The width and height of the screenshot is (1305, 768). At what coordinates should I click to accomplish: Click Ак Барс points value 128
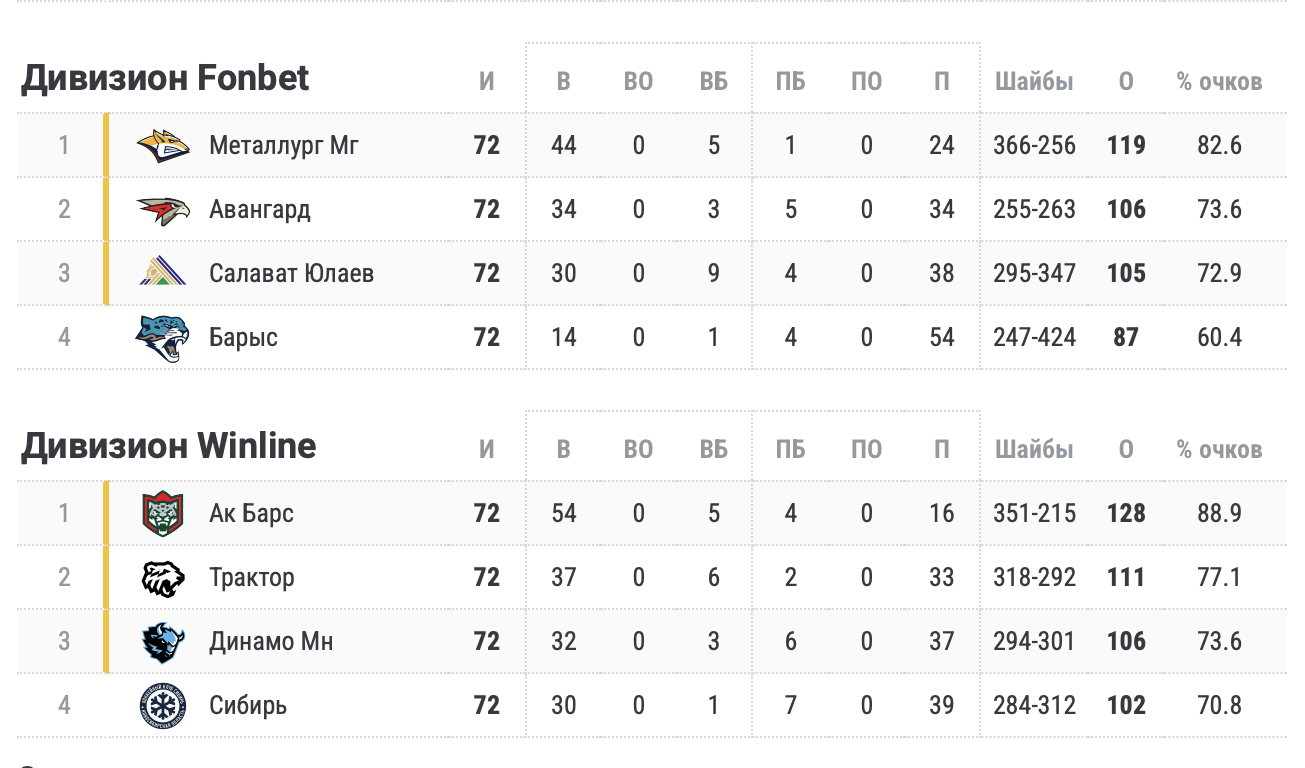pos(1126,514)
